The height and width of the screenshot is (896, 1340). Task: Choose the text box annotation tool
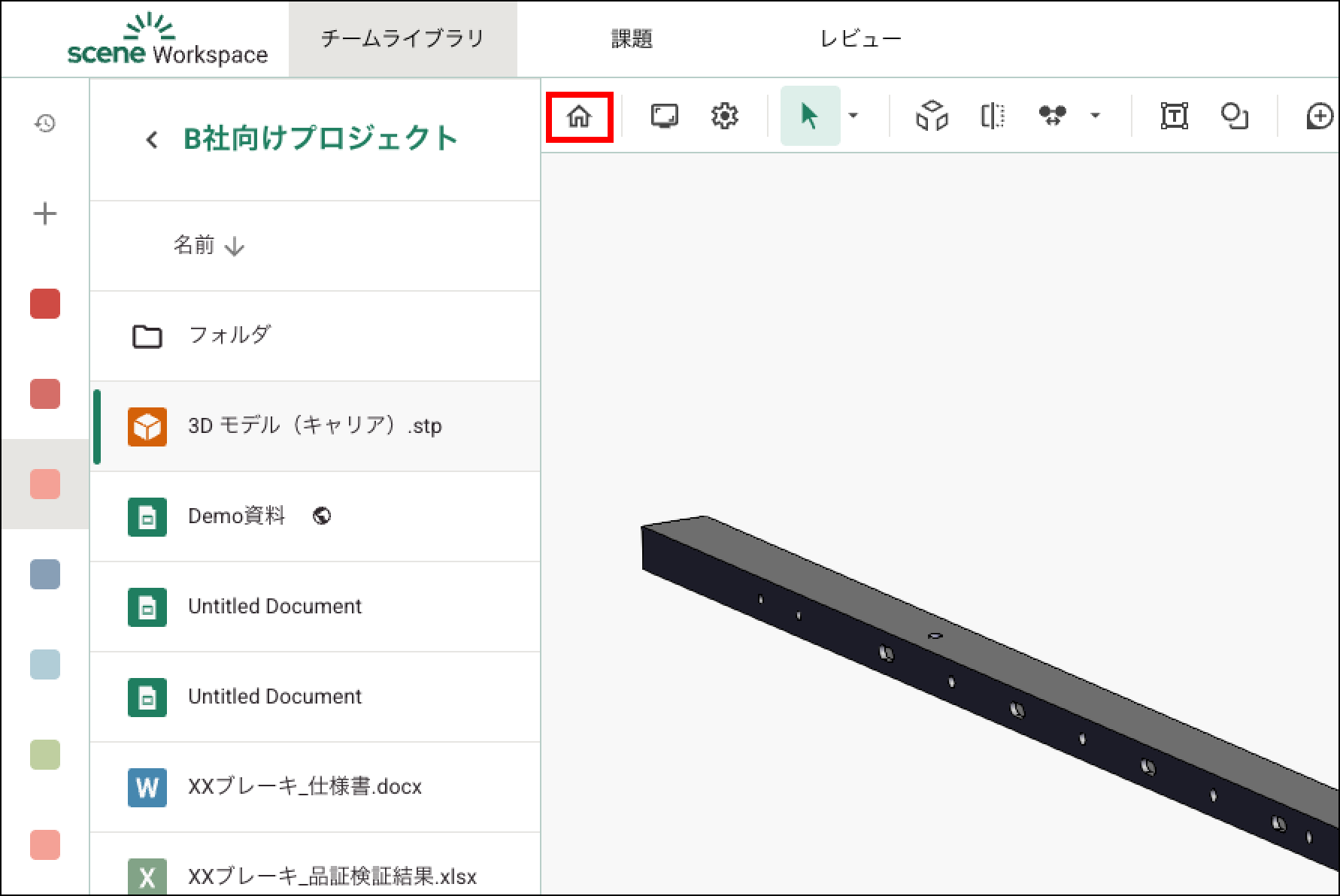[1174, 117]
